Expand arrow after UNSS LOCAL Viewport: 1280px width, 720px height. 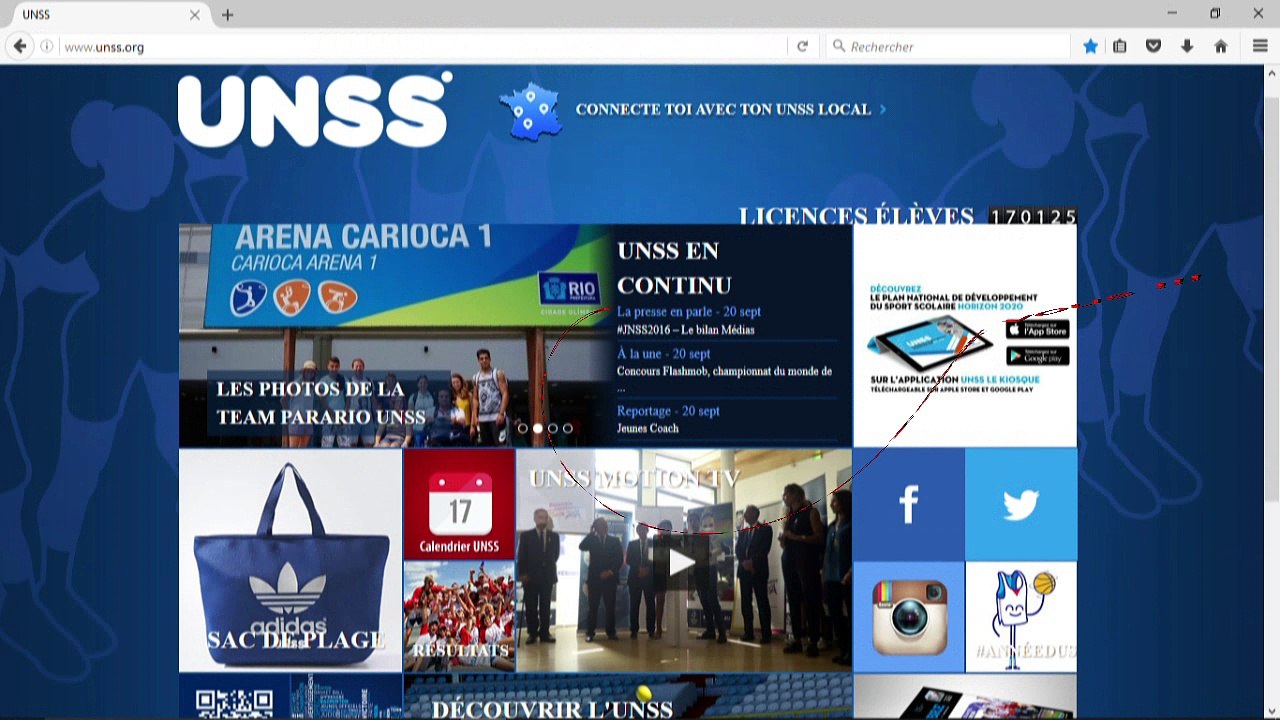point(883,110)
